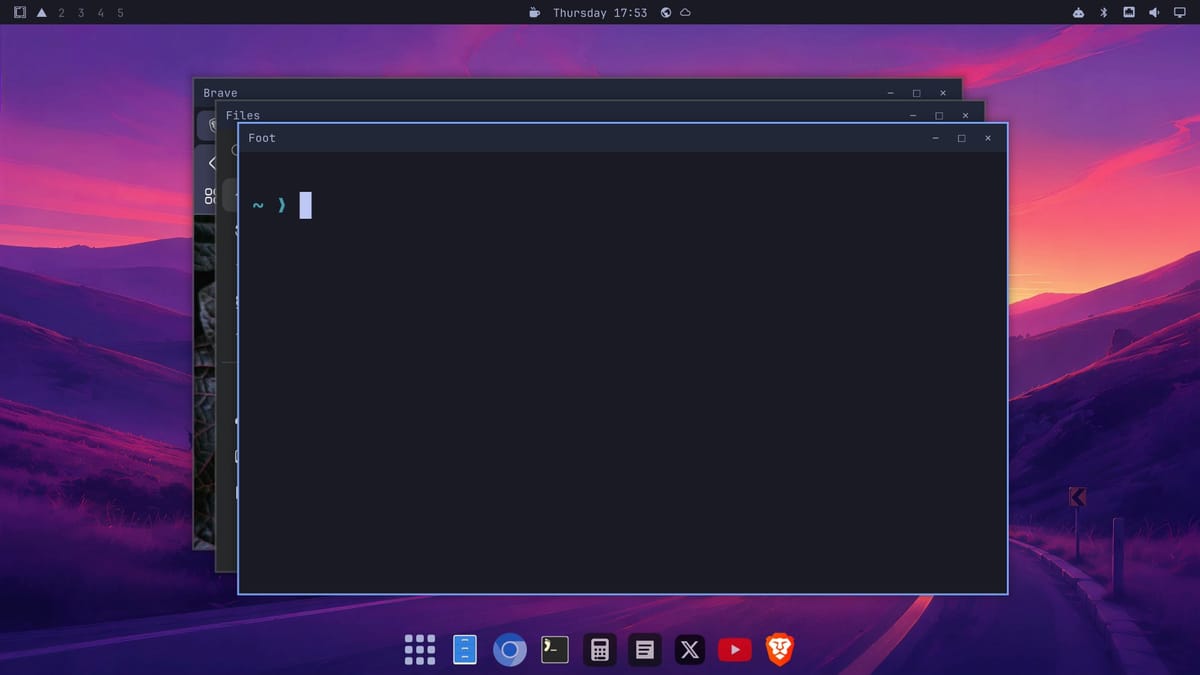This screenshot has height=675, width=1200.
Task: Click the Brave shield icon in Brave window
Action: pyautogui.click(x=211, y=126)
